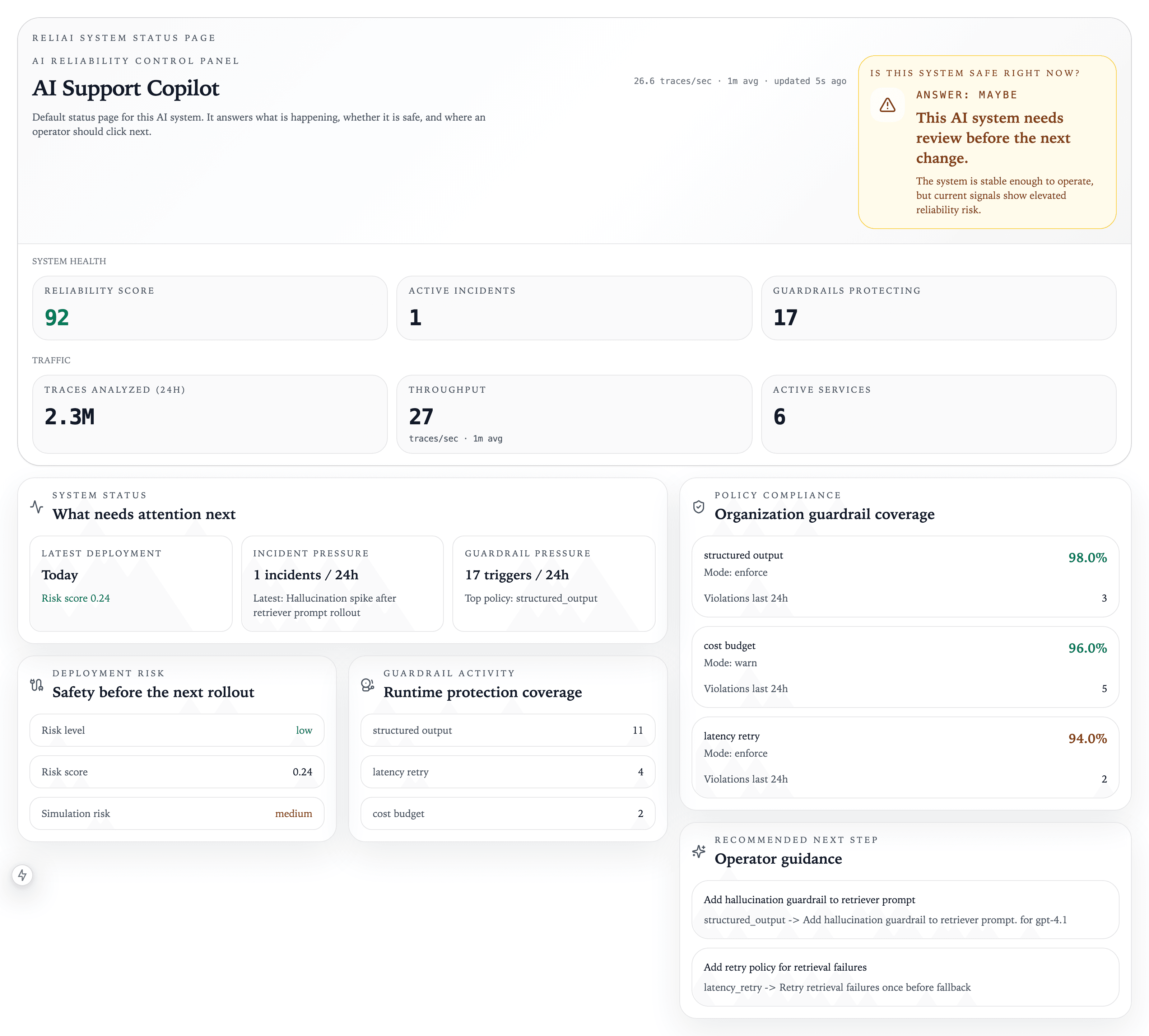Click the warning triangle in the safety banner
Viewport: 1149px width, 1036px height.
click(888, 105)
